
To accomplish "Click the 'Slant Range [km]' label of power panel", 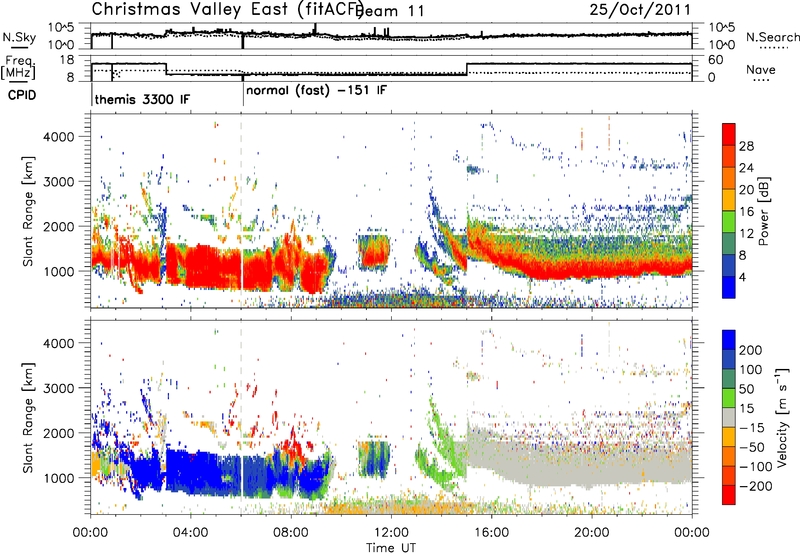I will click(28, 211).
